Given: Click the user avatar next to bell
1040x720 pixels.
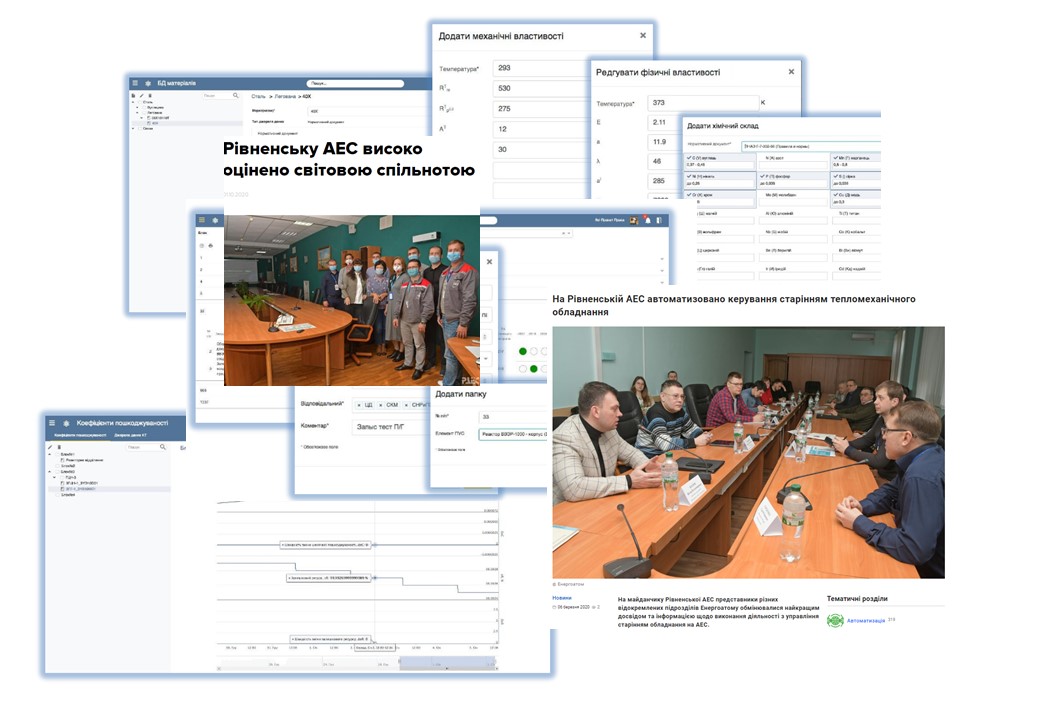Looking at the screenshot, I should pyautogui.click(x=633, y=219).
